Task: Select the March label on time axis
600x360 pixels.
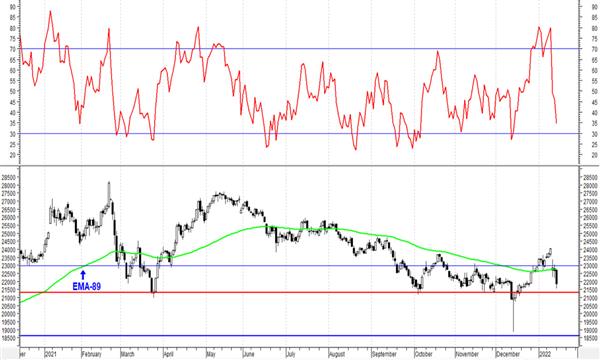Action: pyautogui.click(x=127, y=354)
